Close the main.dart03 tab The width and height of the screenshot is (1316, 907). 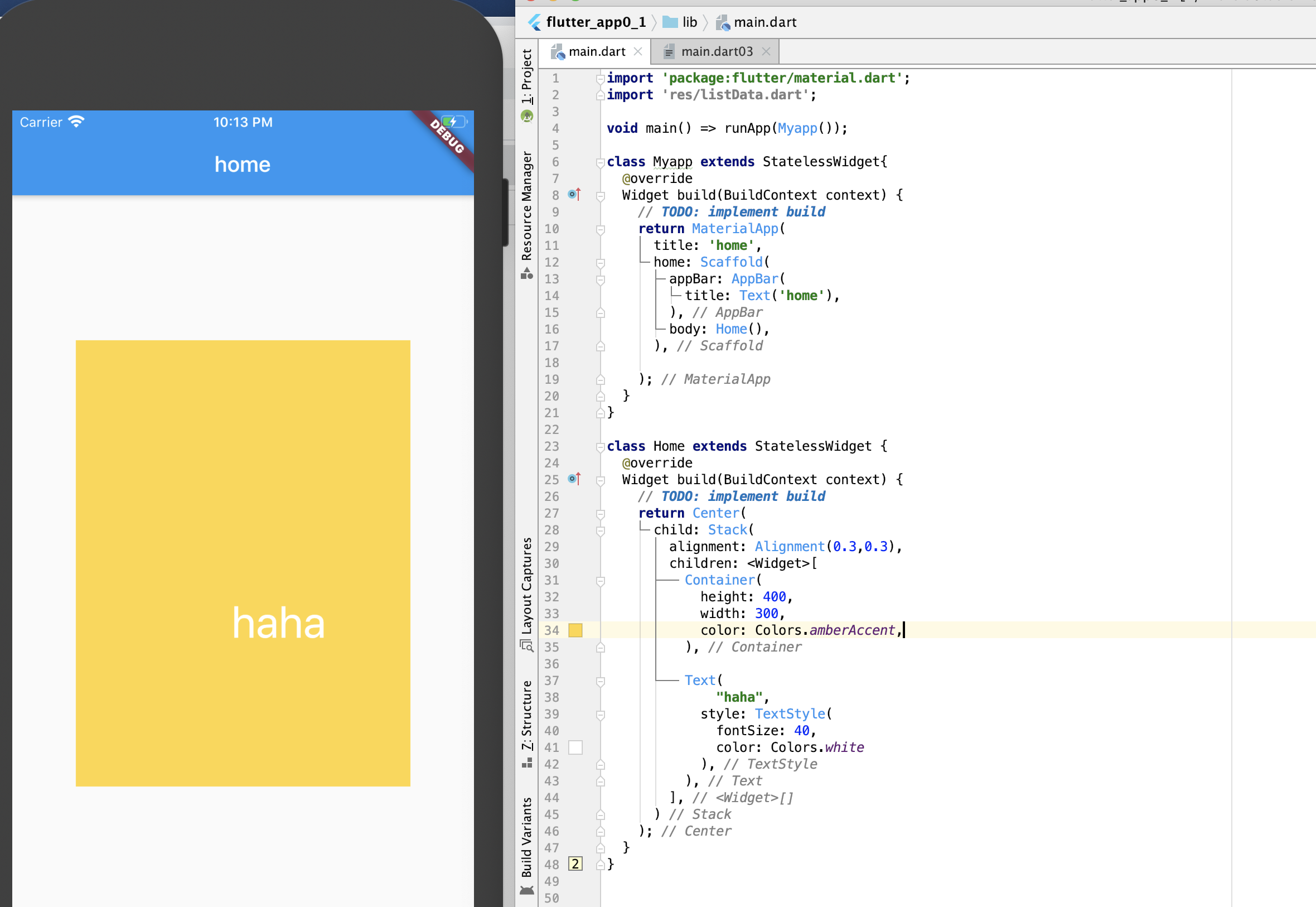pyautogui.click(x=766, y=52)
